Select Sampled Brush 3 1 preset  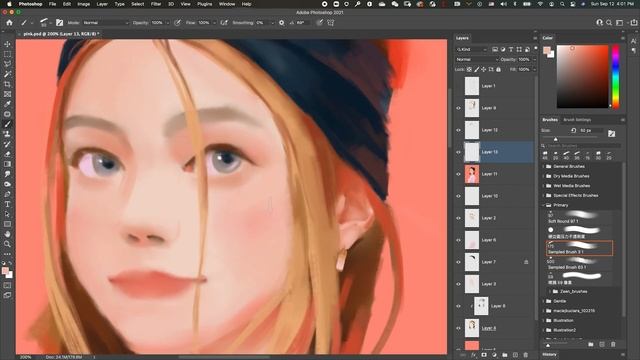[x=580, y=248]
